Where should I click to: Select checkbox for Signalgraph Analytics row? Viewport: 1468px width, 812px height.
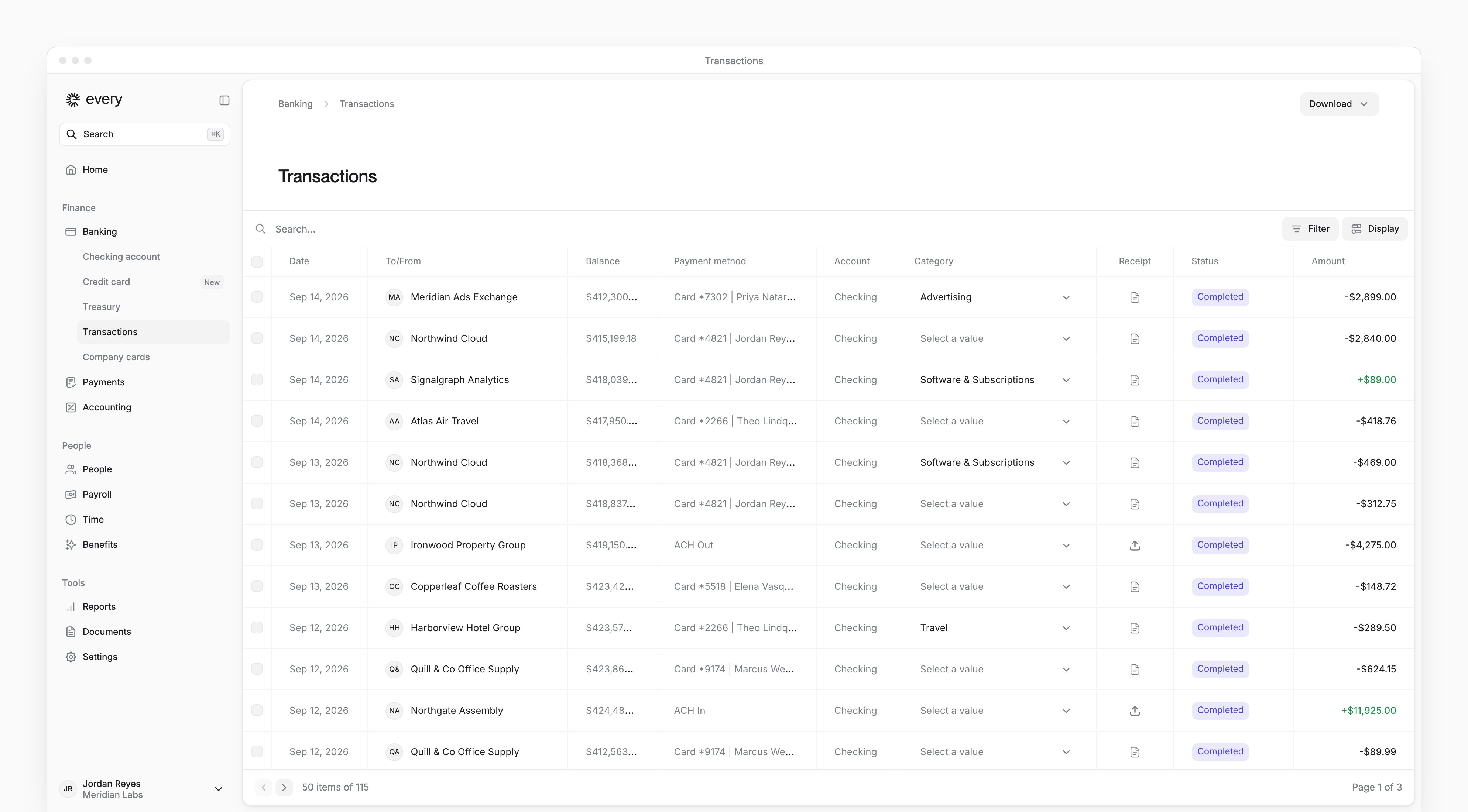[257, 379]
